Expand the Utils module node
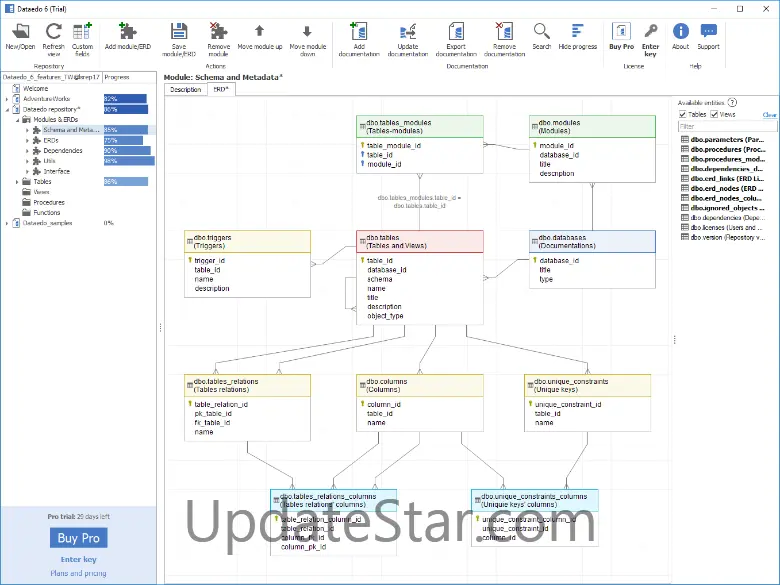Image resolution: width=780 pixels, height=585 pixels. click(x=27, y=161)
